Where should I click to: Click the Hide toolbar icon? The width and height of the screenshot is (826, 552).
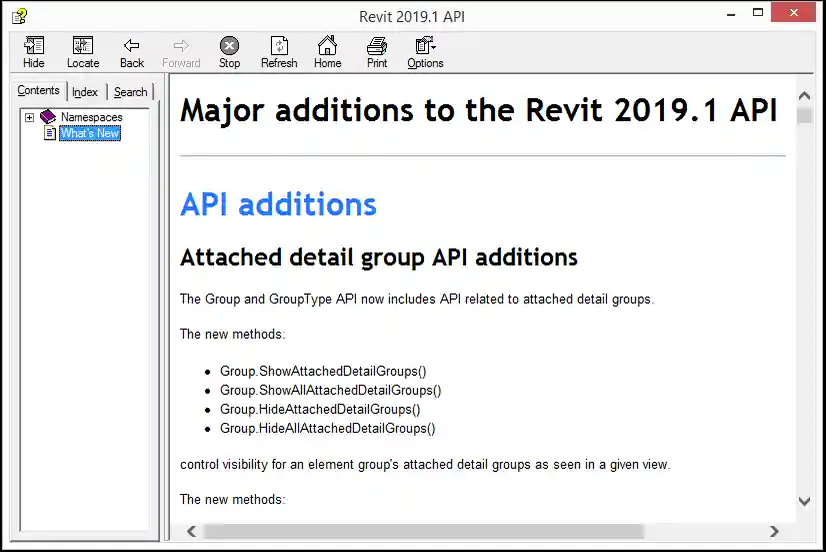34,46
